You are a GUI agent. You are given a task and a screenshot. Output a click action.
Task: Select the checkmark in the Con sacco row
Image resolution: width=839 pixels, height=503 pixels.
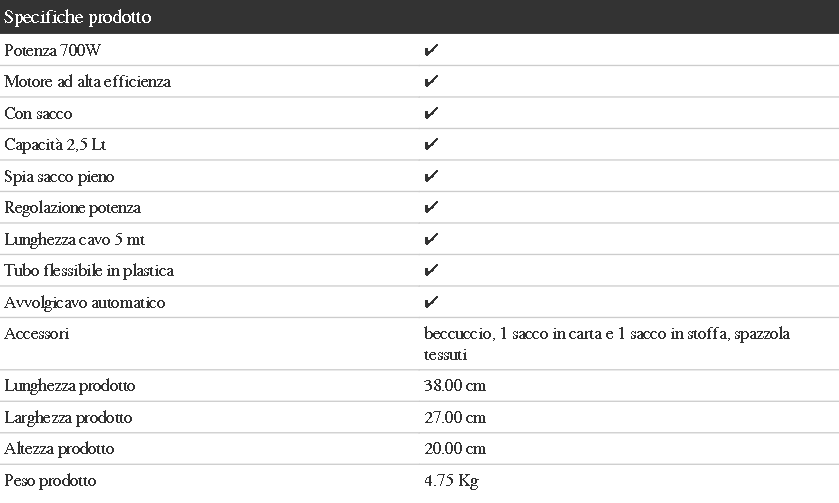[x=431, y=113]
